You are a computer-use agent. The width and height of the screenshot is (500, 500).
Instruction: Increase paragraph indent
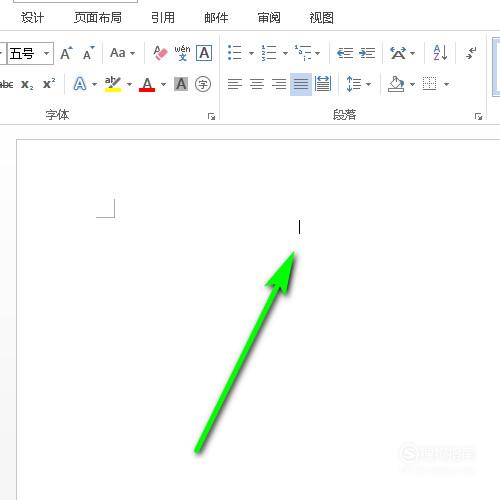click(x=367, y=53)
